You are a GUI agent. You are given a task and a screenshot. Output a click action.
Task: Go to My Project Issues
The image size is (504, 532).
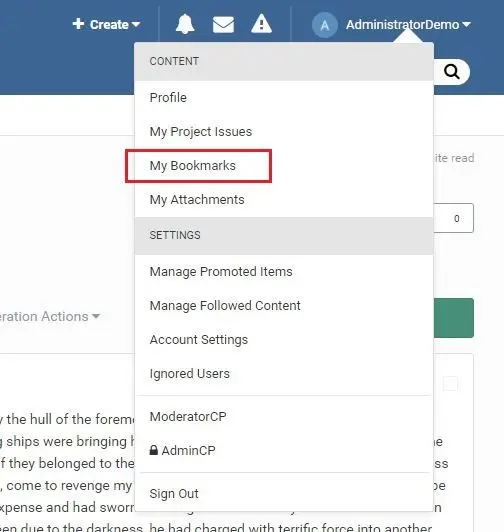pos(201,132)
